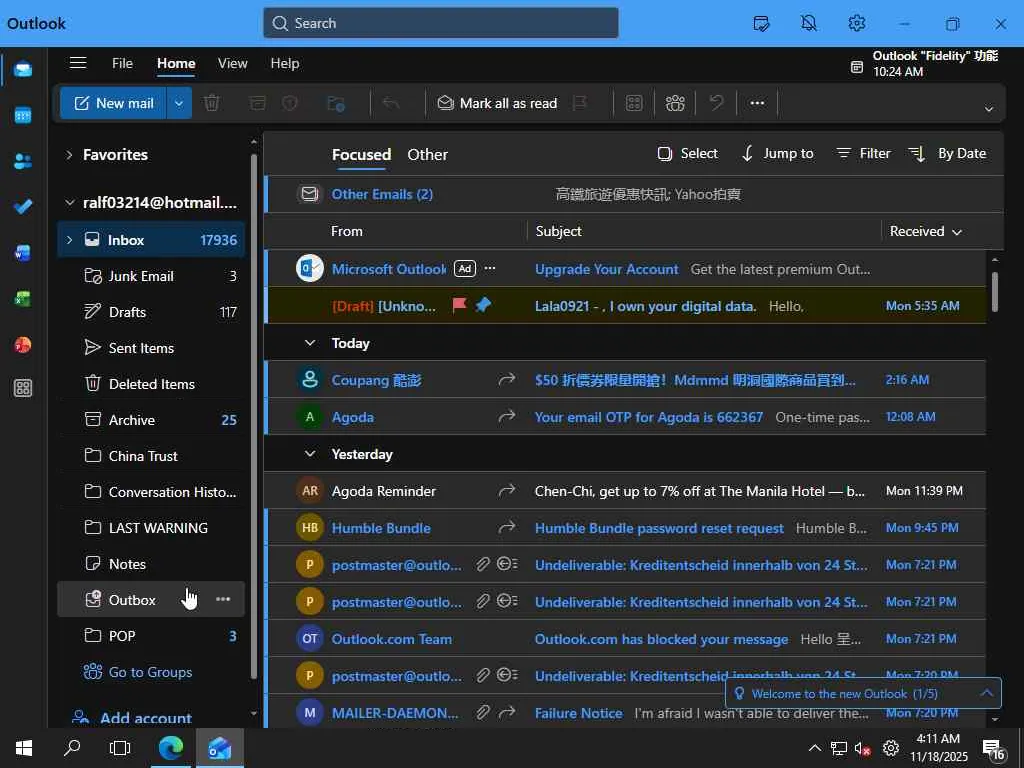
Task: Open taskbar Search magnifier
Action: point(72,748)
